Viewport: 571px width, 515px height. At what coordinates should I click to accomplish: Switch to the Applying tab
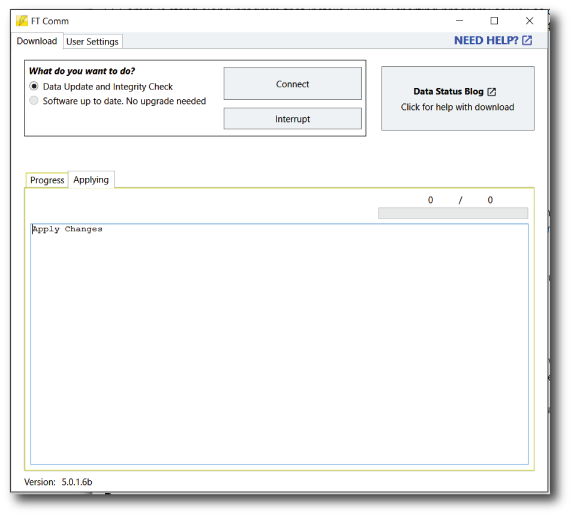(x=91, y=180)
